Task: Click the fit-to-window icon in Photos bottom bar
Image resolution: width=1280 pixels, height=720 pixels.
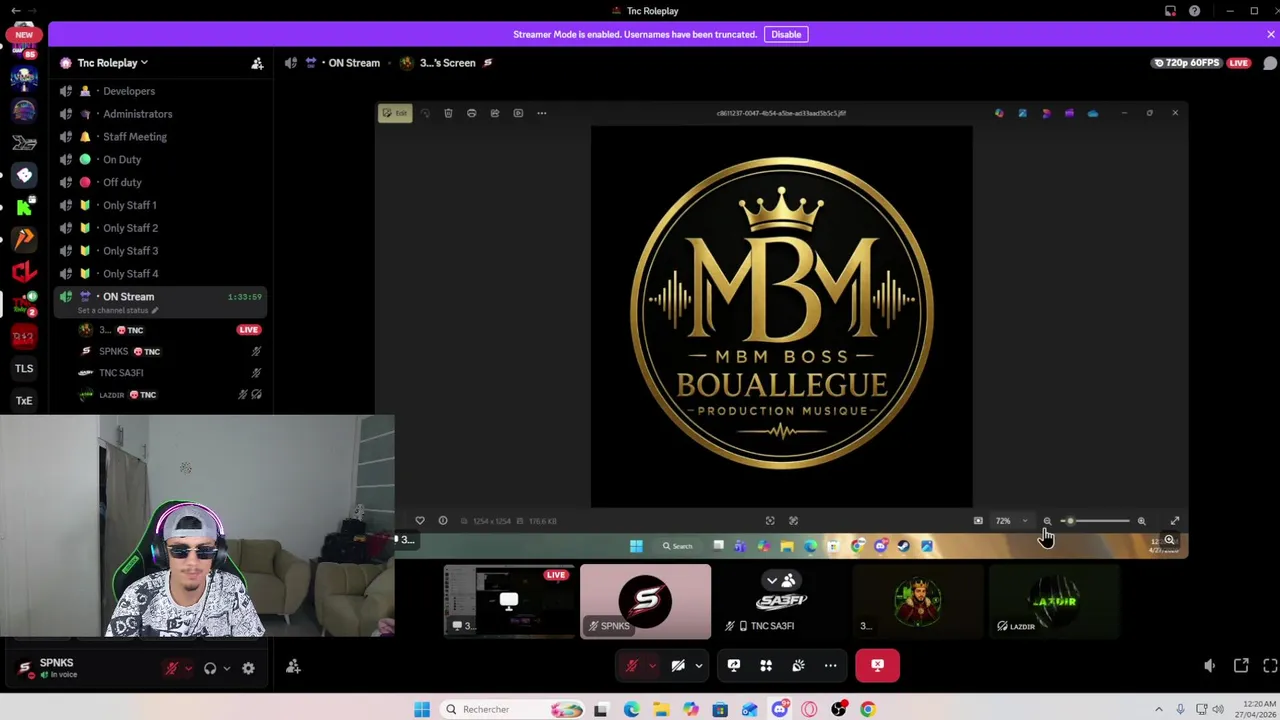Action: pyautogui.click(x=978, y=521)
